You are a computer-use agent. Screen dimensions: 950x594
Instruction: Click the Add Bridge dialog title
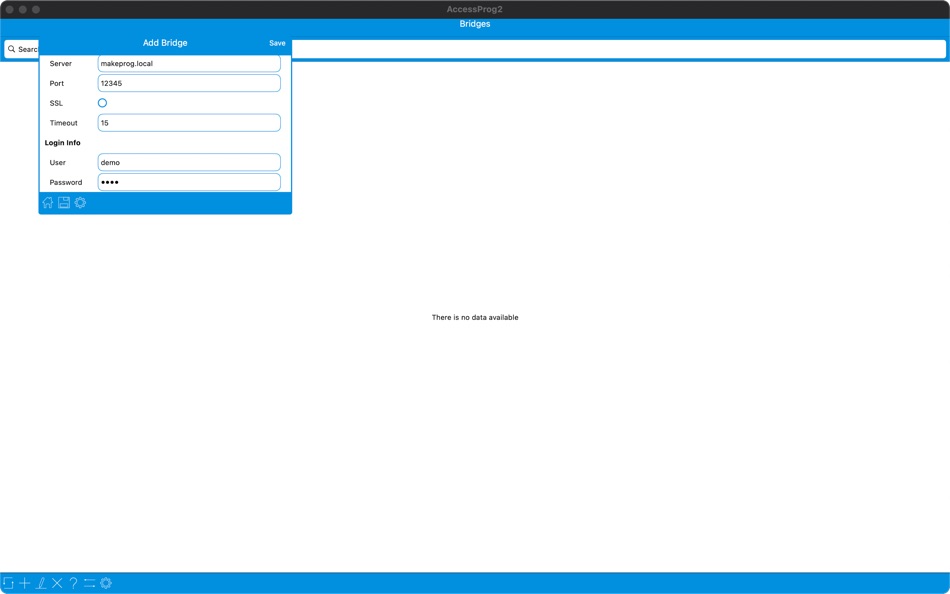165,43
